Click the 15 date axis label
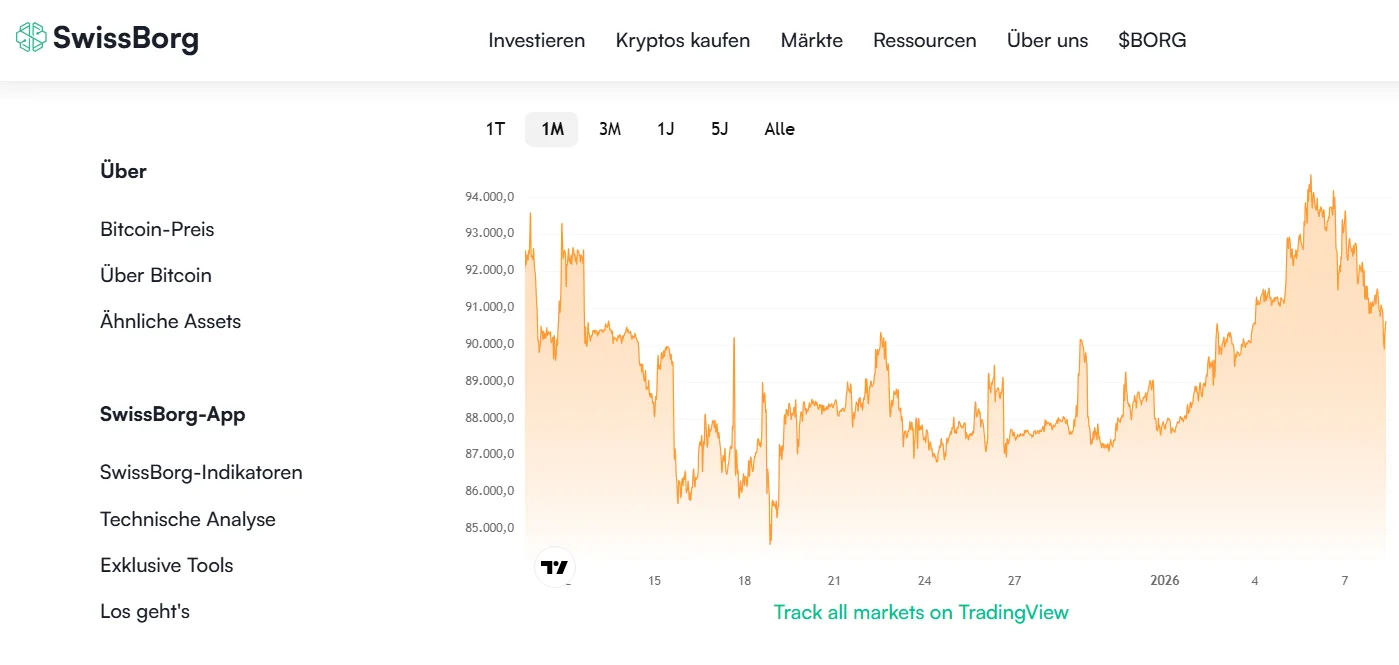The height and width of the screenshot is (665, 1399). [x=655, y=581]
